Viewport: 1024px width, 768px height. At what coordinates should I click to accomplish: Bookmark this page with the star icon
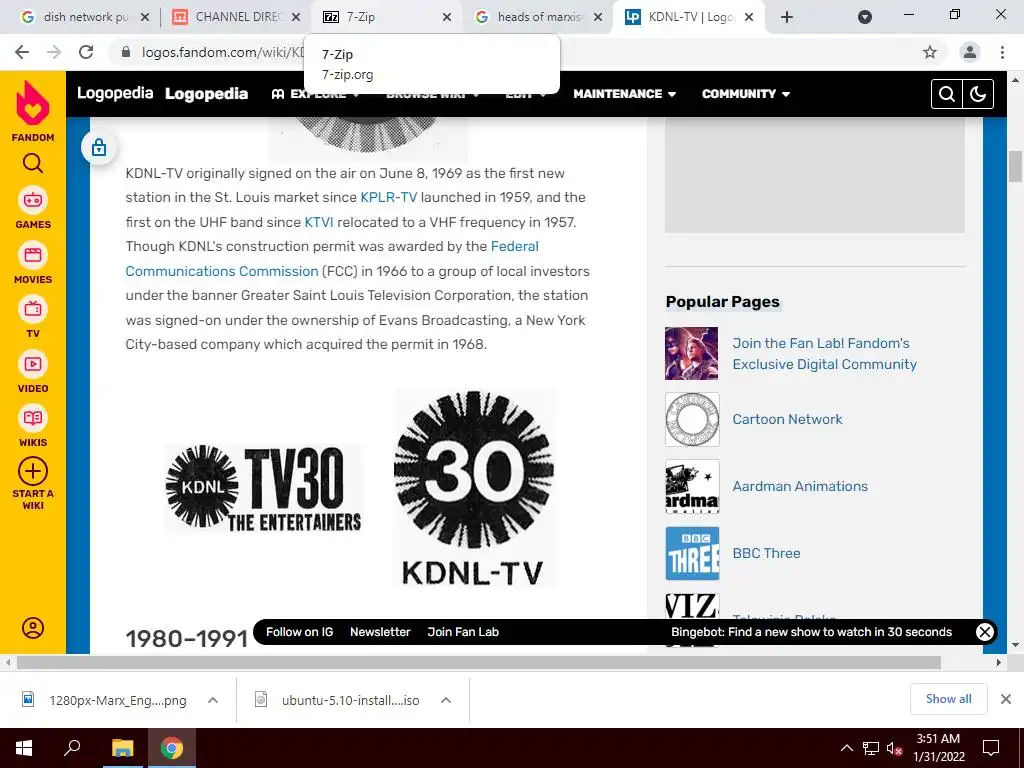(x=930, y=52)
